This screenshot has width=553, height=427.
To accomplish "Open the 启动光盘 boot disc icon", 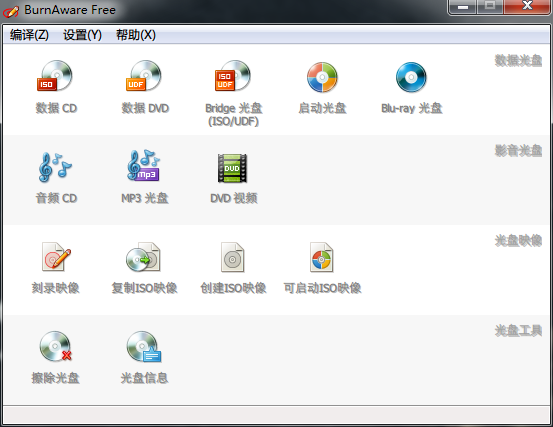I will (x=322, y=77).
